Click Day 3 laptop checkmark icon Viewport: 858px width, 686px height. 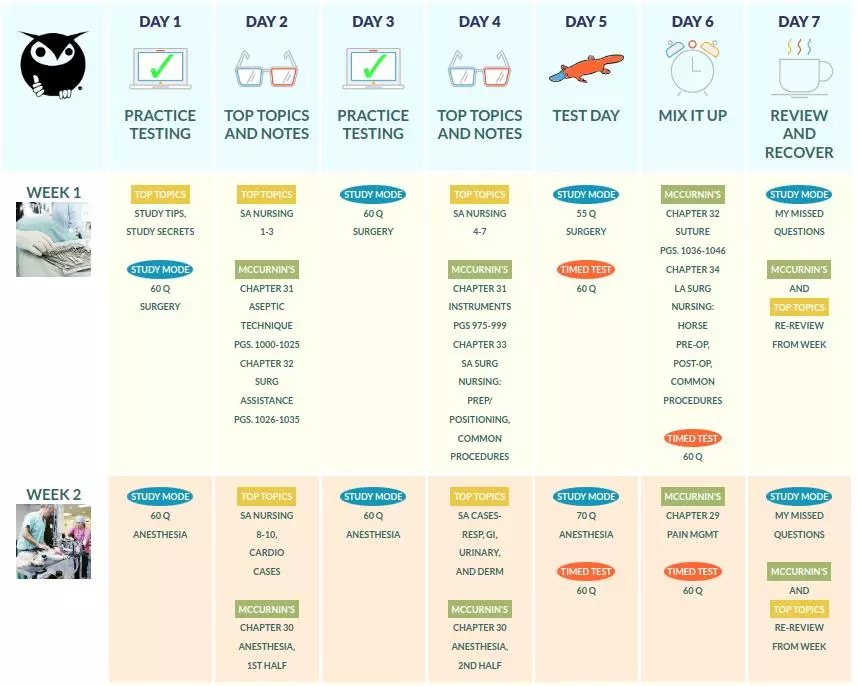click(x=373, y=69)
